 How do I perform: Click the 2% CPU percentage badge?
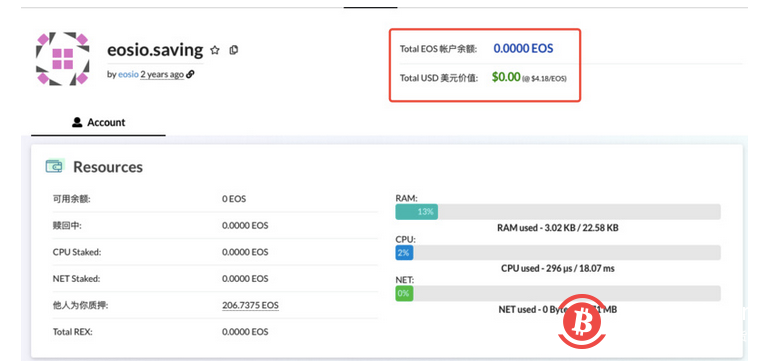(403, 253)
